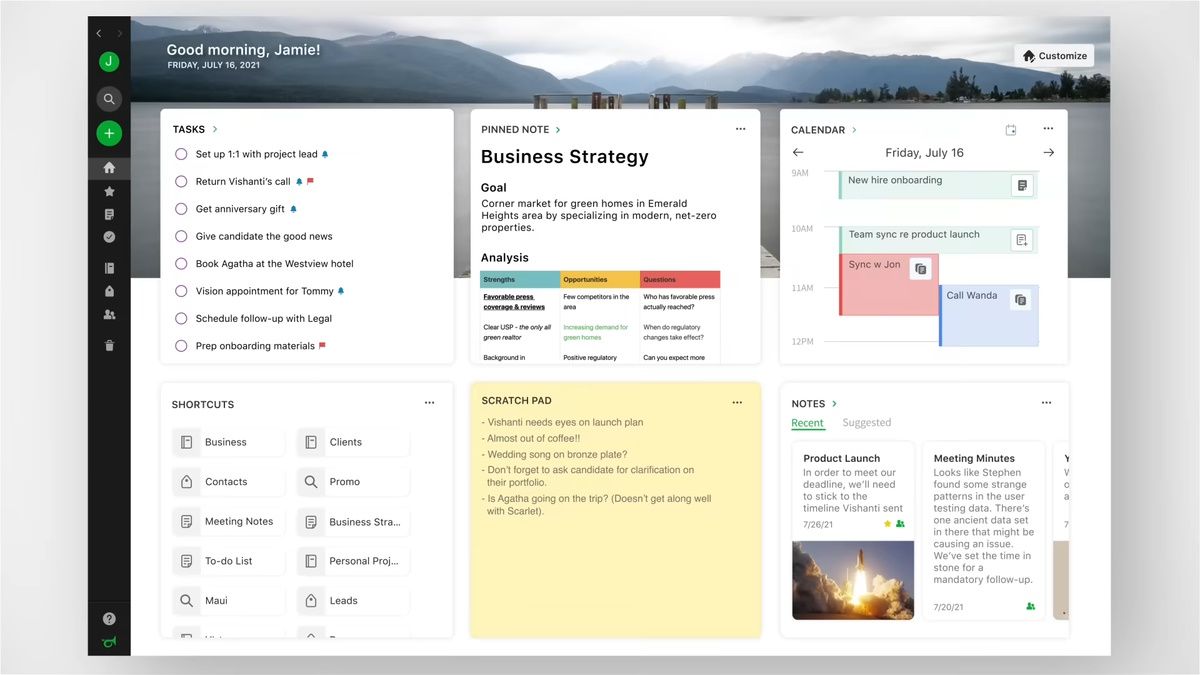Click the calendar date picker icon
The width and height of the screenshot is (1200, 675).
click(x=1011, y=130)
